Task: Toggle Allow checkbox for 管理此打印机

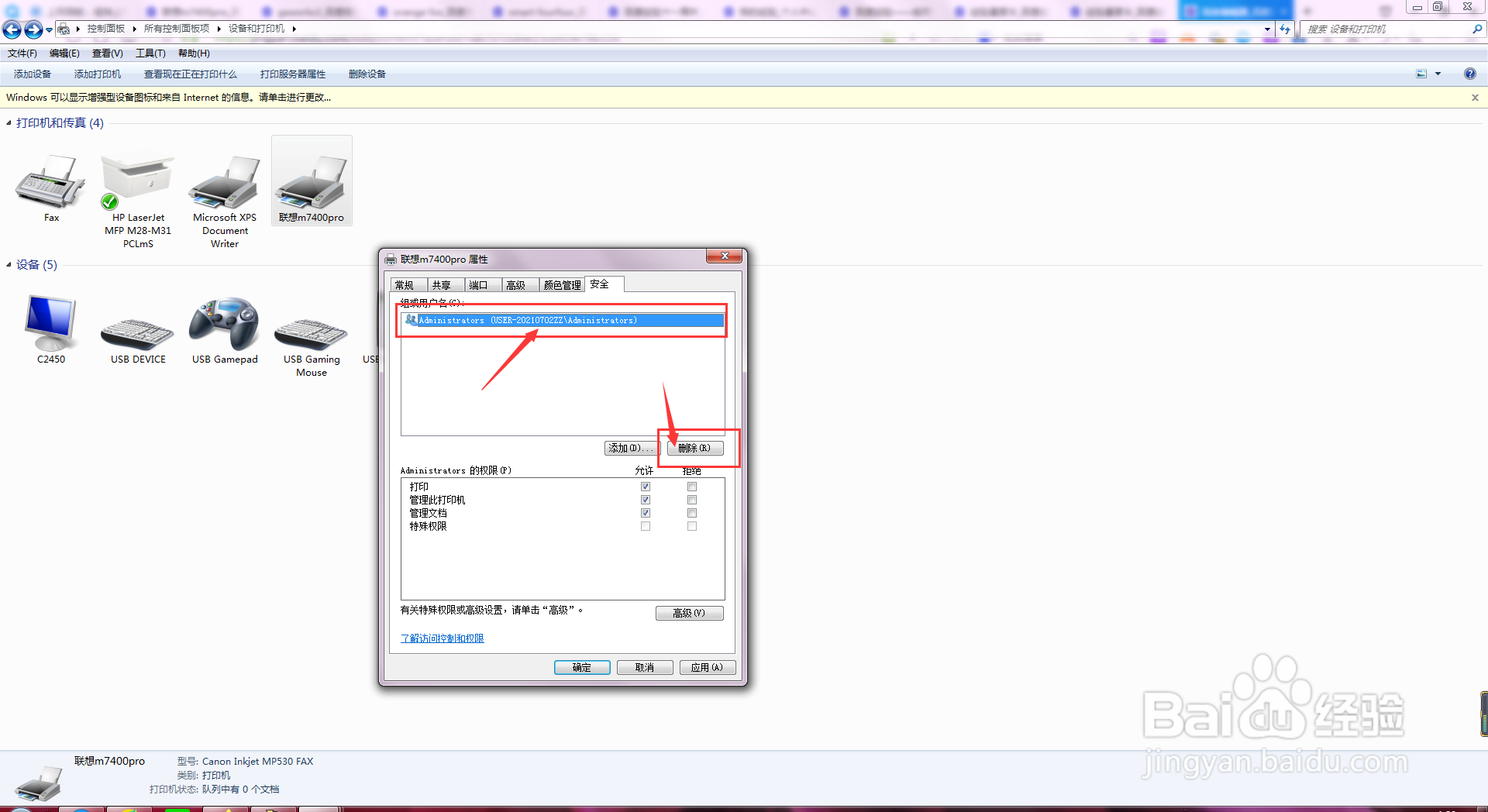Action: point(646,500)
